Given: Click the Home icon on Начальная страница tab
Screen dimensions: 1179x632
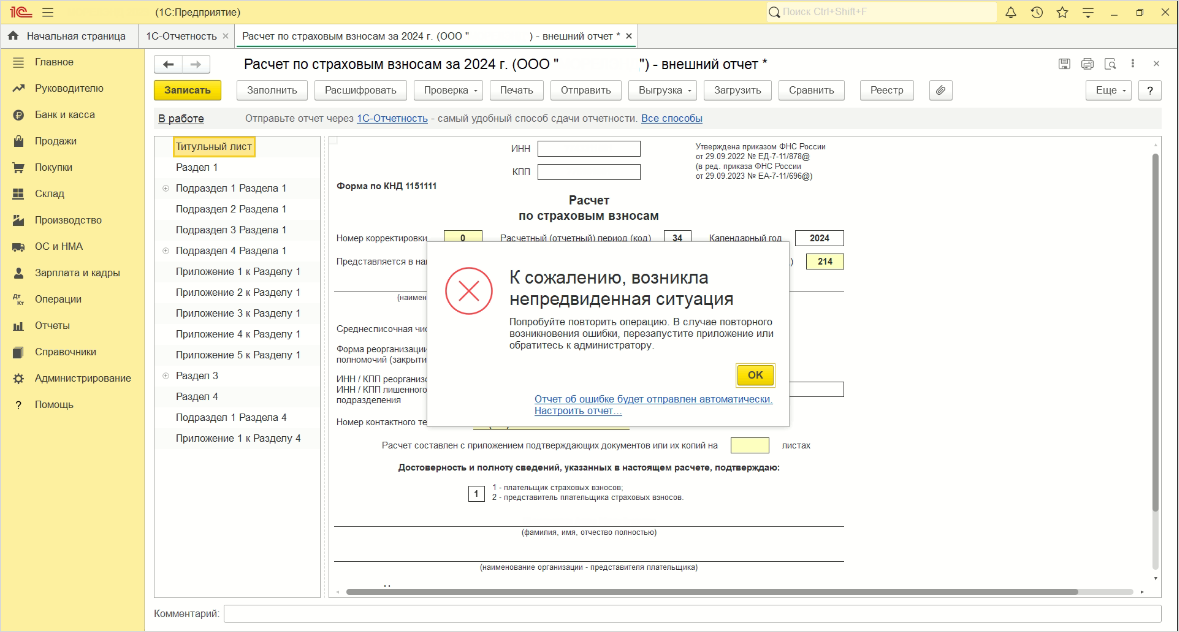Looking at the screenshot, I should (x=13, y=35).
